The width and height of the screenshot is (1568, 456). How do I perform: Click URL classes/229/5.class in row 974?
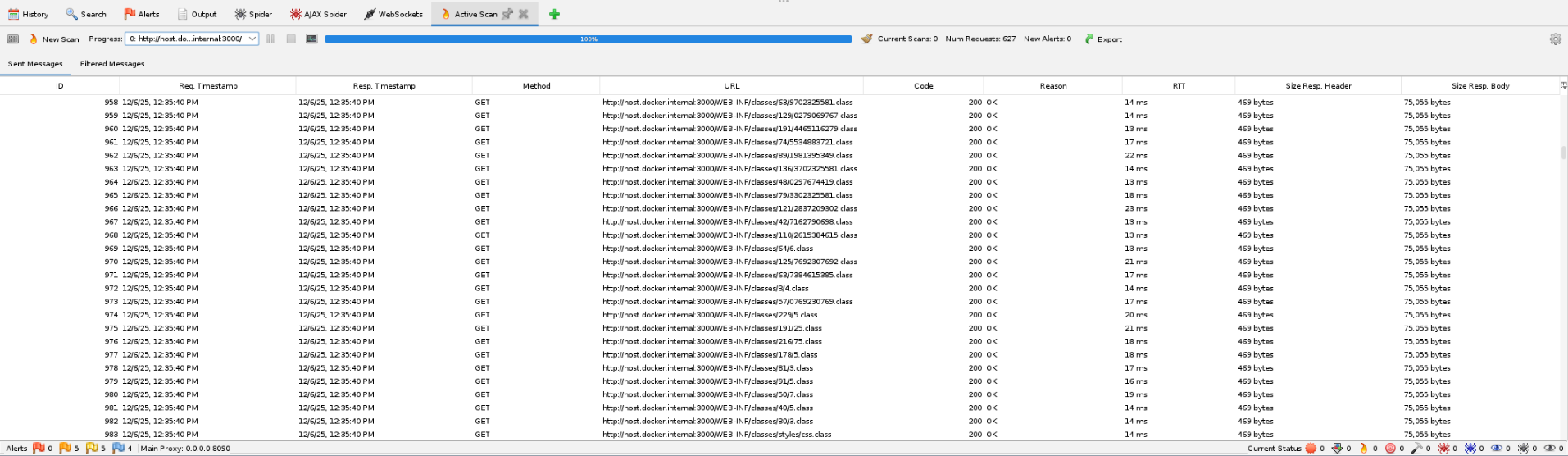click(x=710, y=315)
